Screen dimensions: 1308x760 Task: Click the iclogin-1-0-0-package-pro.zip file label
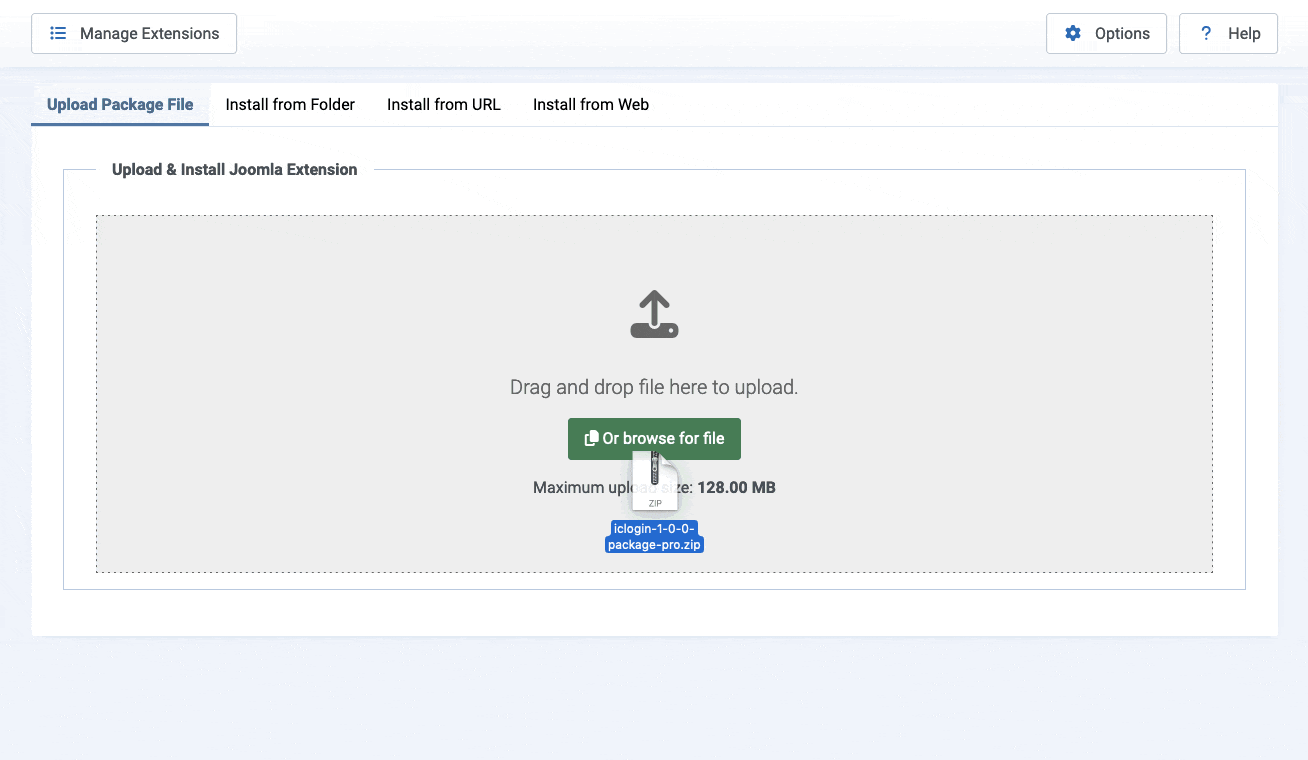[x=655, y=537]
